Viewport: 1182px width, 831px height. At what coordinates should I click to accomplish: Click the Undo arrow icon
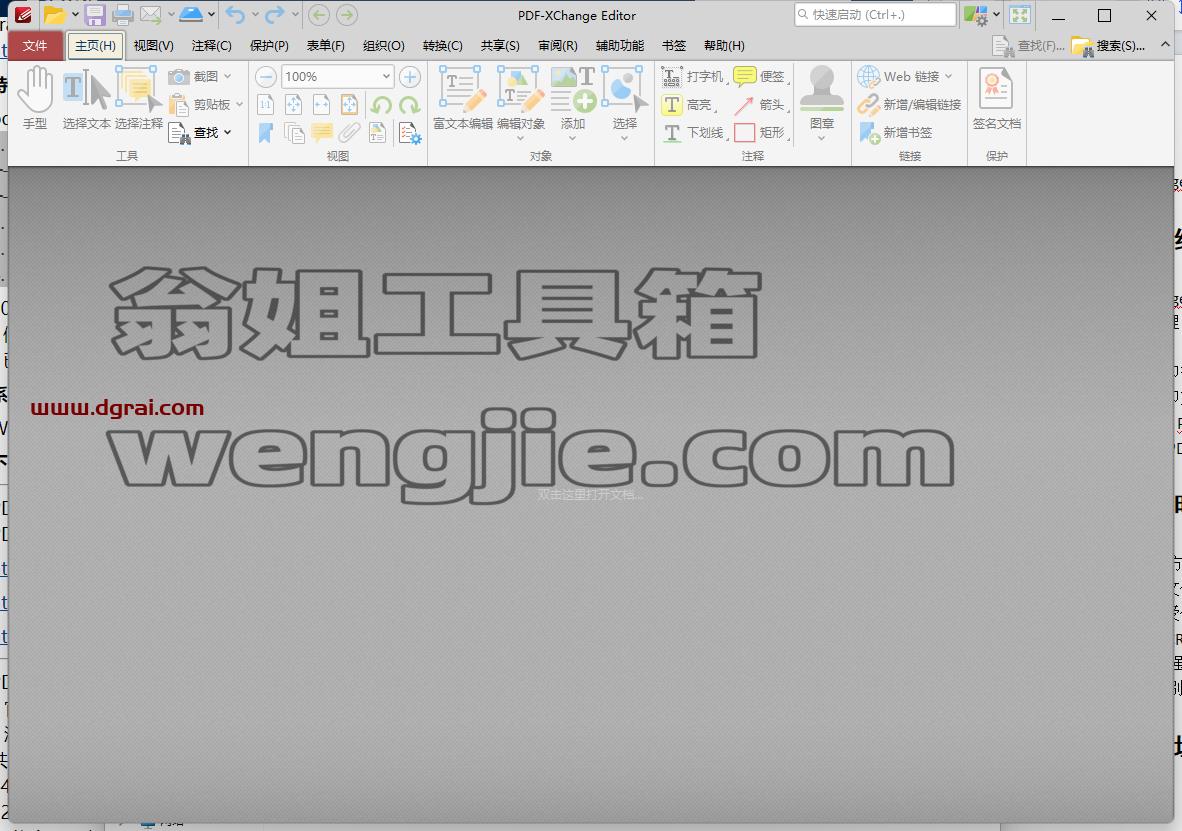[x=235, y=15]
